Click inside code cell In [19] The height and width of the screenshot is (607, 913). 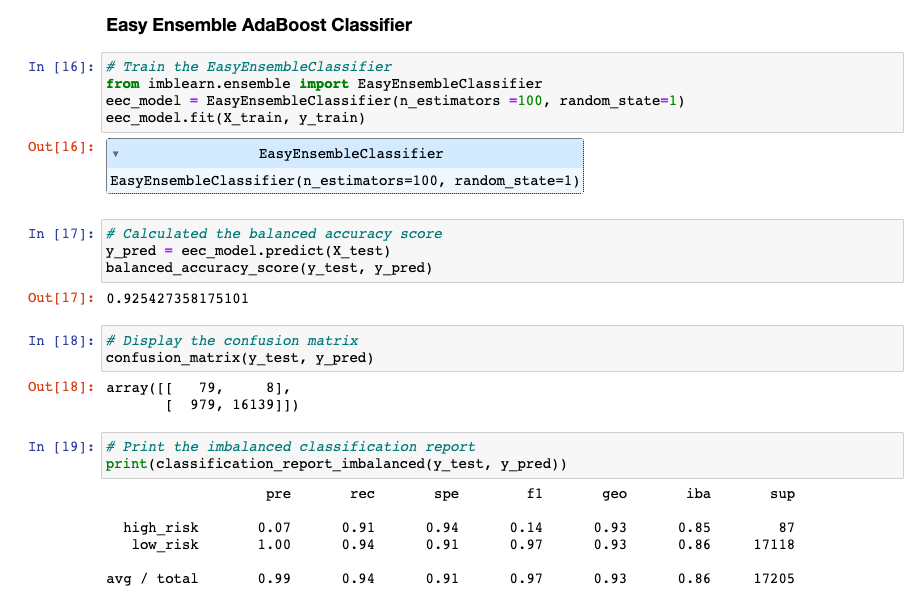[x=502, y=456]
